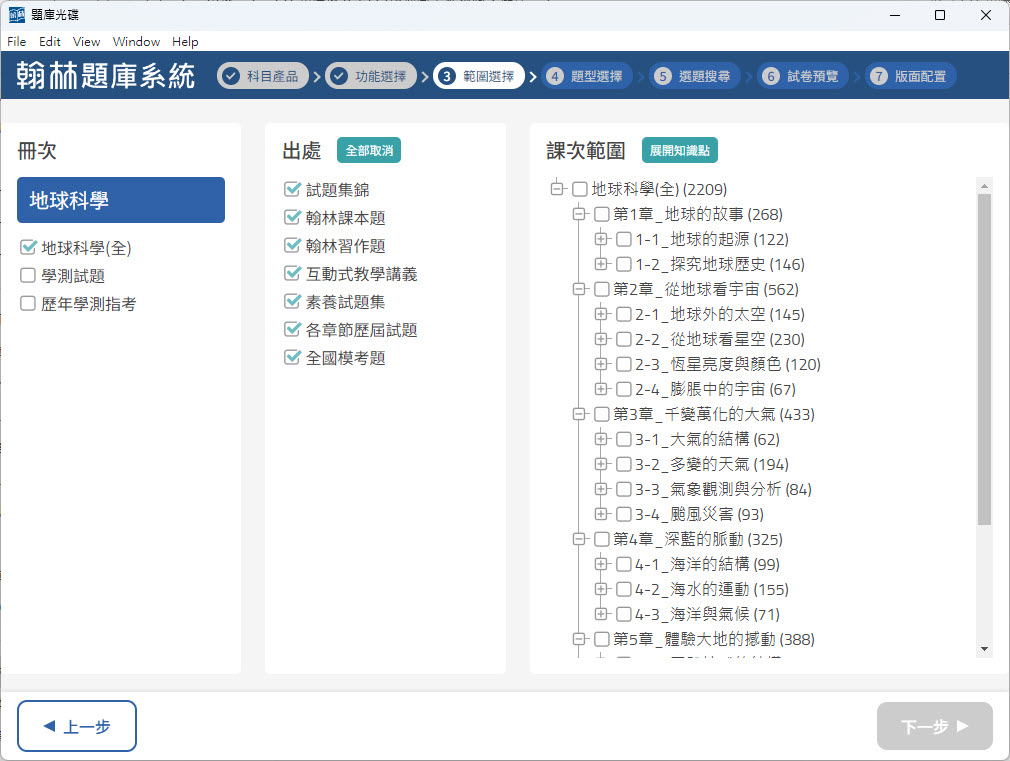1010x761 pixels.
Task: Expand 3-4_颱風災害 node
Action: 600,514
